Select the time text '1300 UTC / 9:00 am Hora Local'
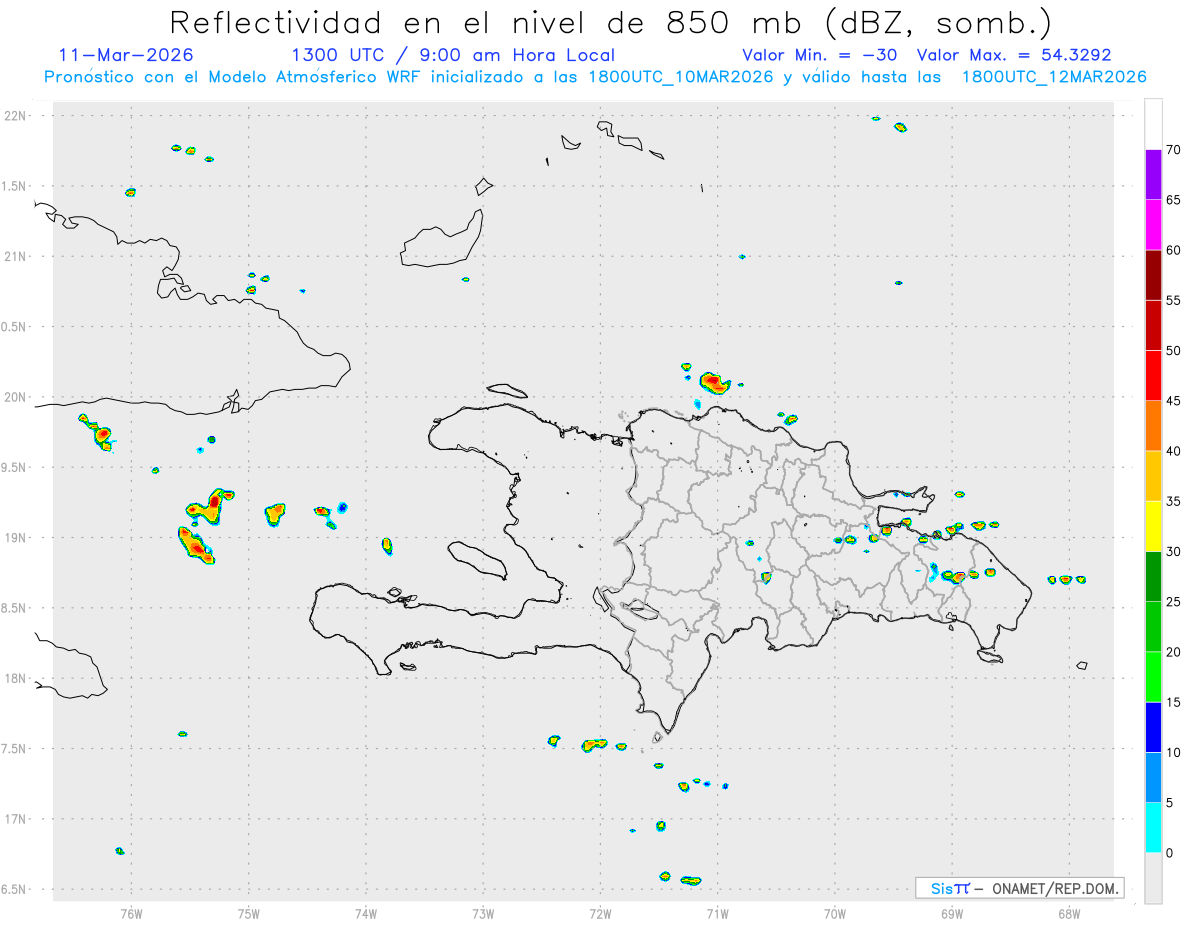This screenshot has height=927, width=1200. (453, 55)
